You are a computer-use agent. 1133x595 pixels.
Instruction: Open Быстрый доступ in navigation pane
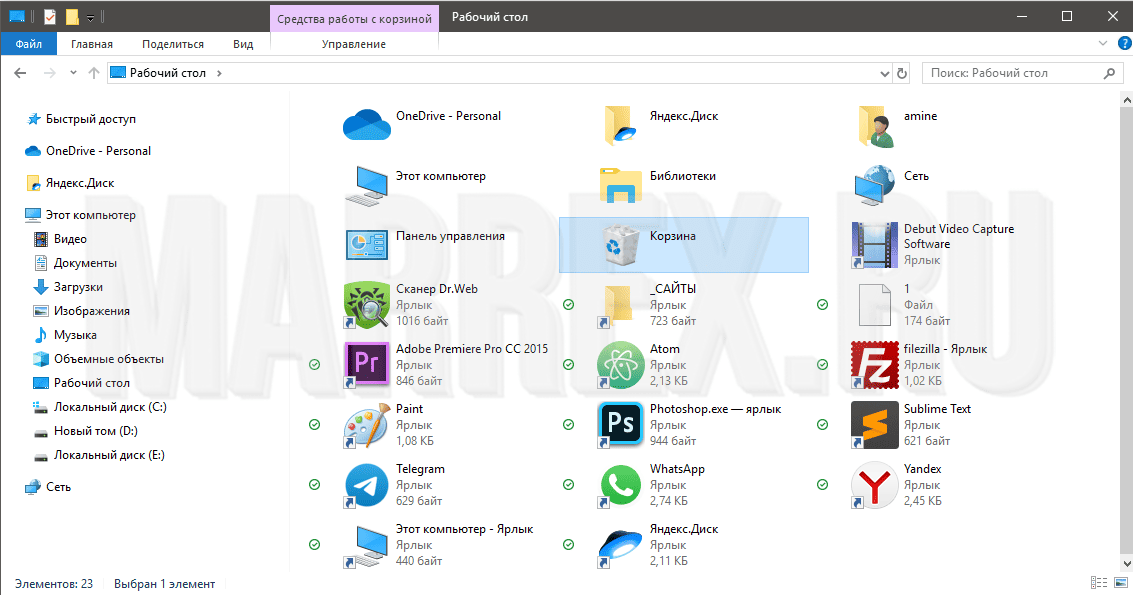[x=90, y=119]
